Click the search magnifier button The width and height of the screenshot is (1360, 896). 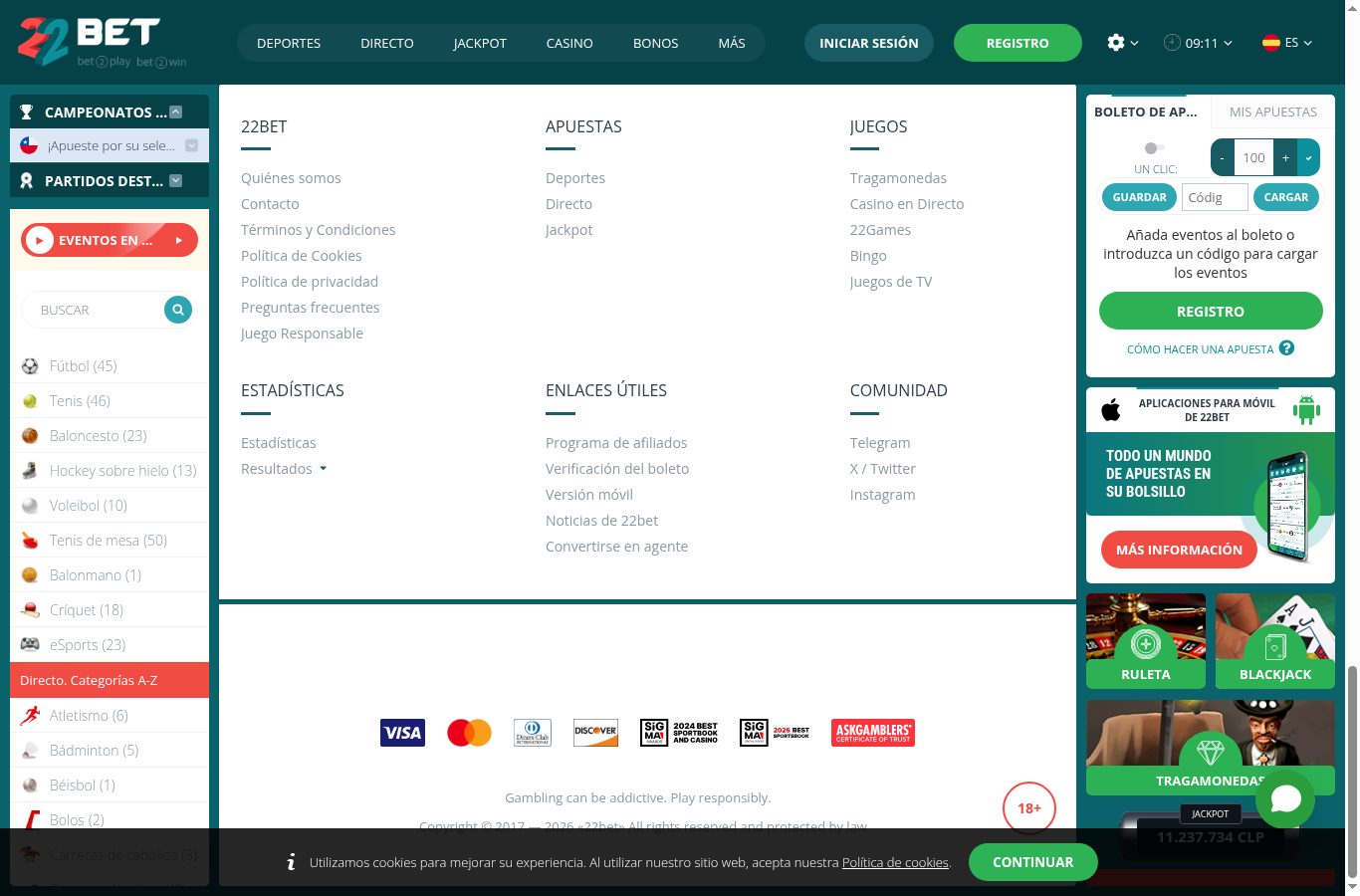178,310
